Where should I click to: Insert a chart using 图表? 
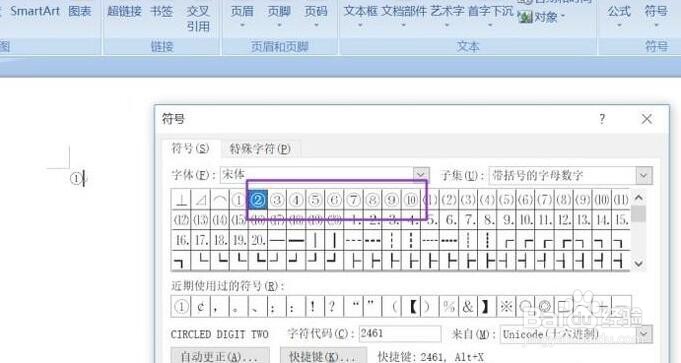click(x=80, y=11)
